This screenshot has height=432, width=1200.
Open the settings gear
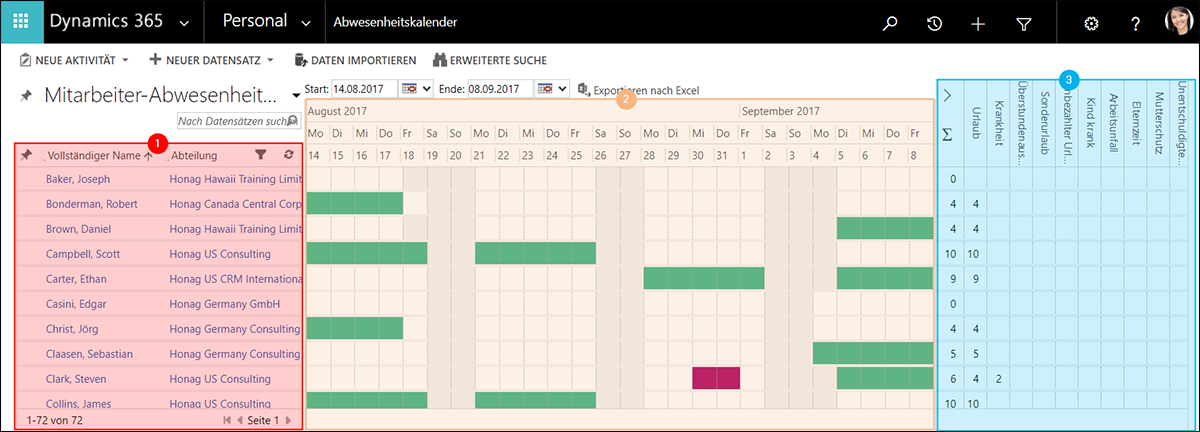(x=1092, y=23)
